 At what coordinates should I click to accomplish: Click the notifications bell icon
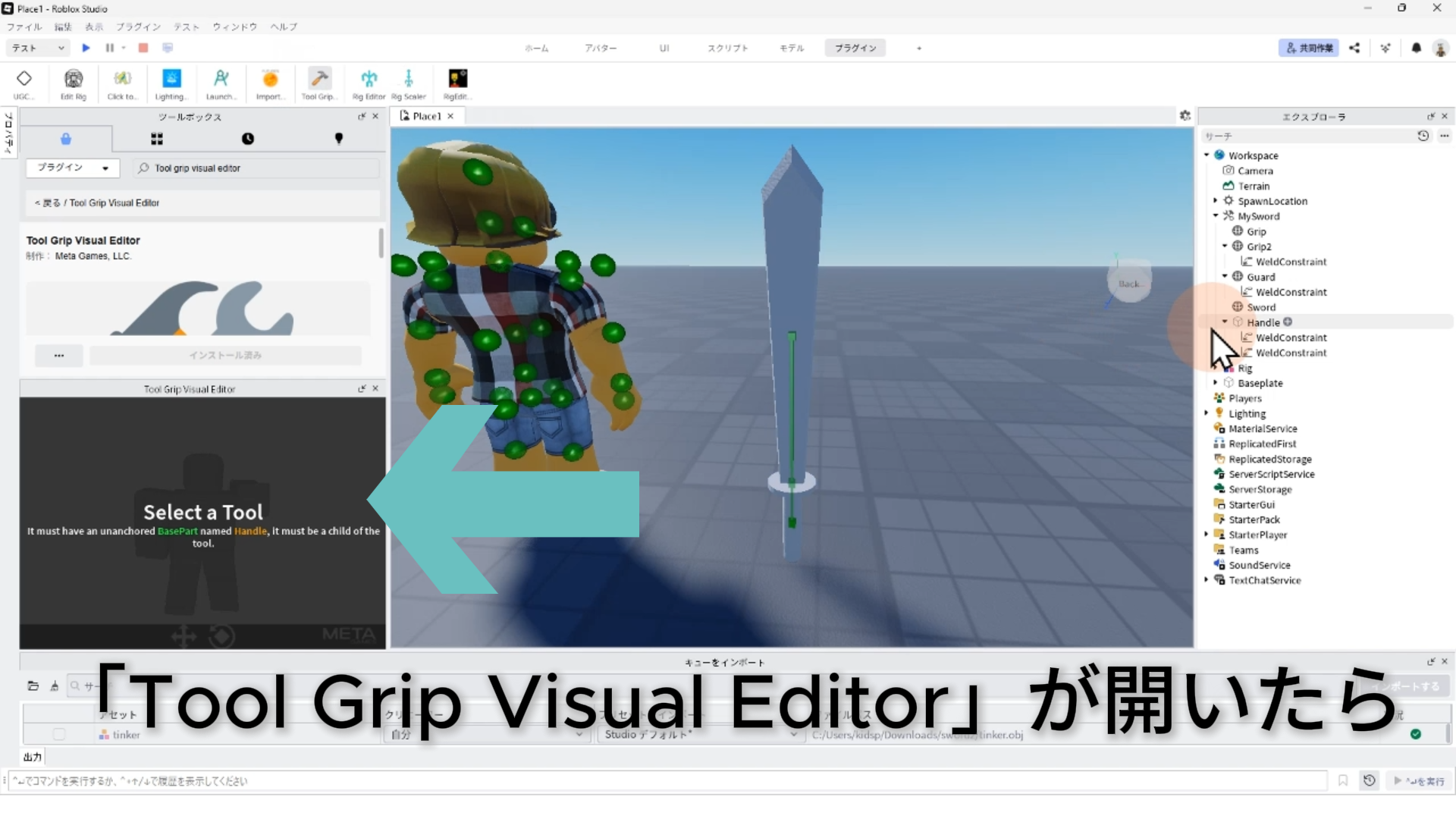pos(1416,48)
